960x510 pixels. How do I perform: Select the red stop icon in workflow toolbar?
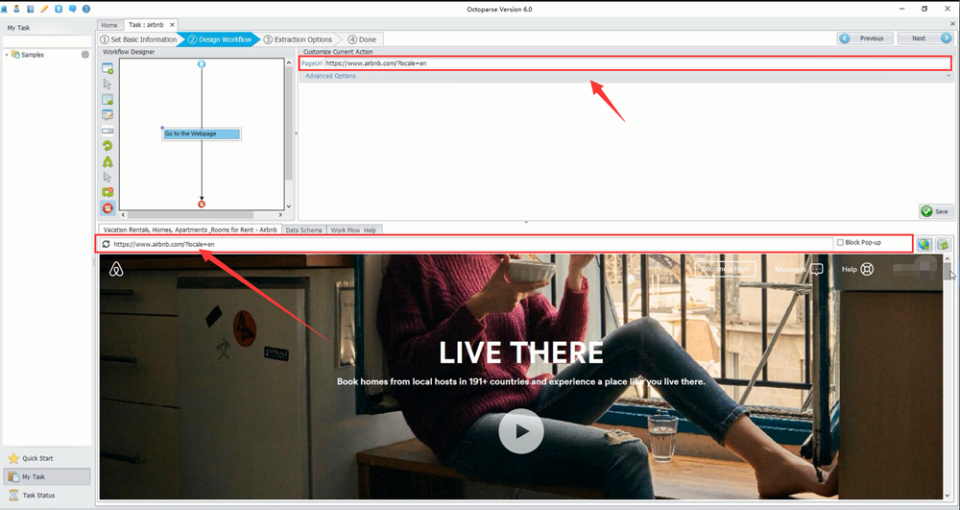[x=107, y=208]
